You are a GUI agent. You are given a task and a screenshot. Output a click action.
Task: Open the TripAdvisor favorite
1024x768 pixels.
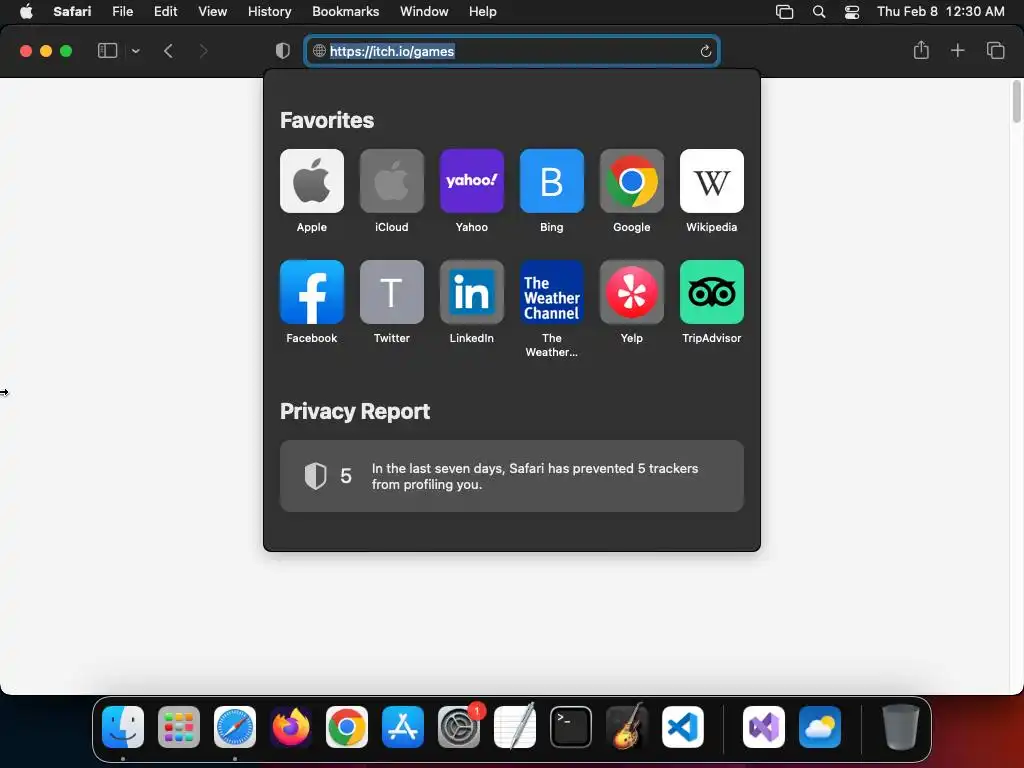[711, 292]
